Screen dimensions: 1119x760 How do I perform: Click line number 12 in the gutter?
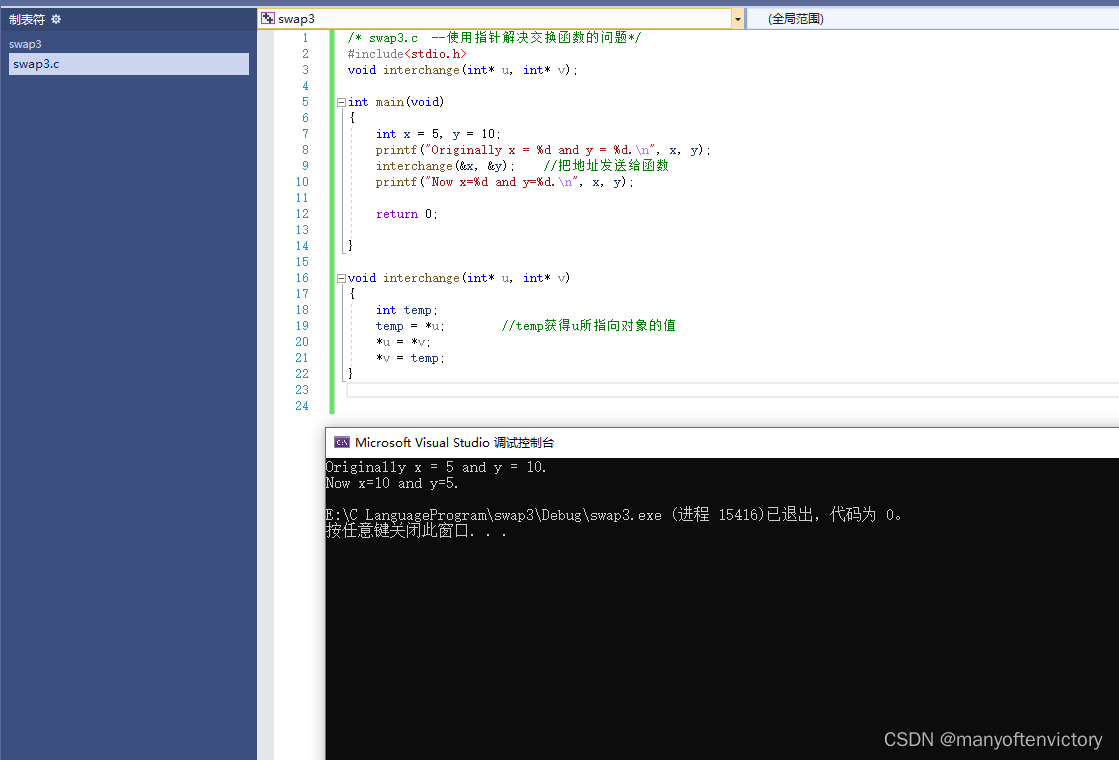click(x=302, y=214)
